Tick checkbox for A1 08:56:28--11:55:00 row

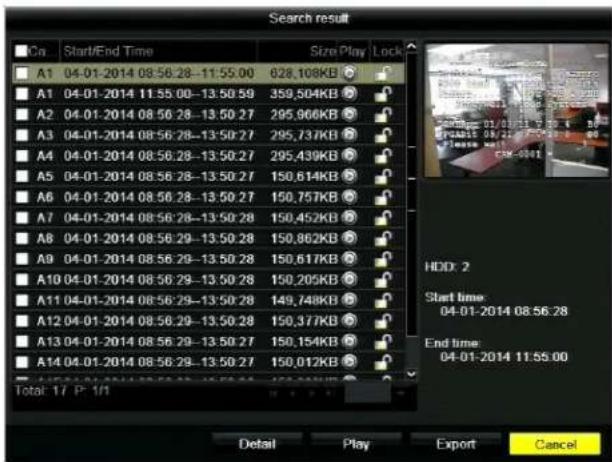[22, 73]
